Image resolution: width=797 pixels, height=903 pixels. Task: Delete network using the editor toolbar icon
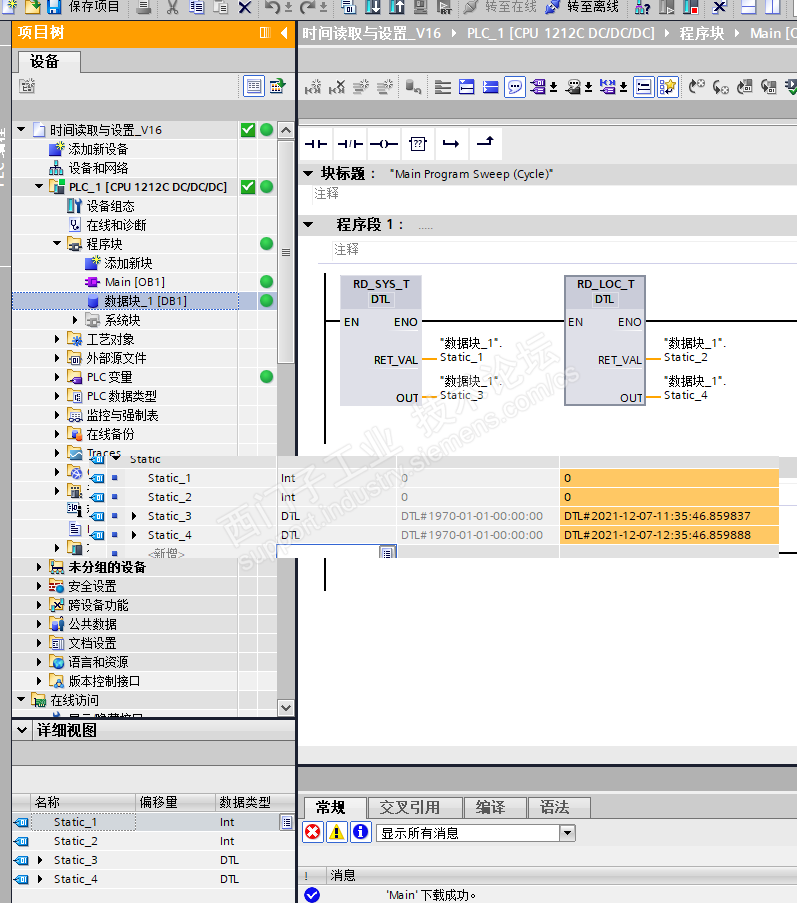pyautogui.click(x=337, y=86)
